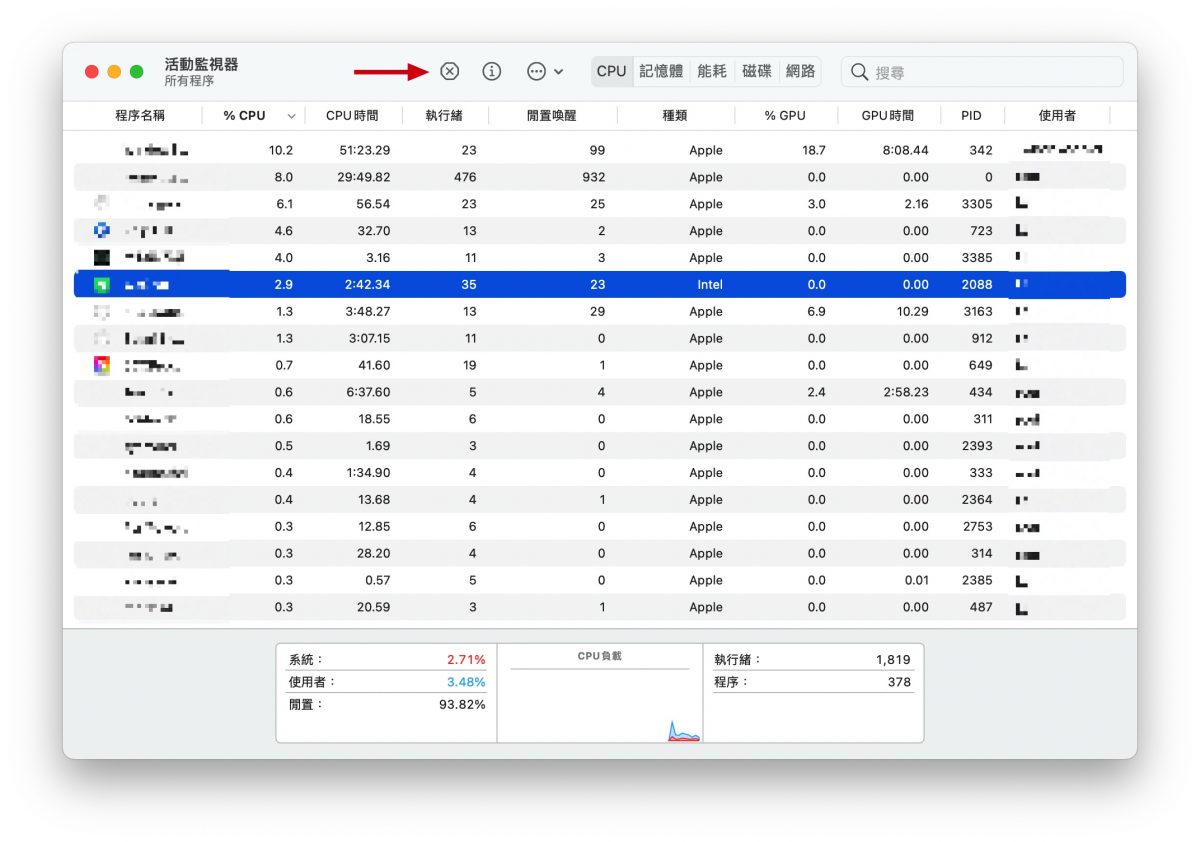Viewport: 1200px width, 842px height.
Task: Click the green app icon in PID 2088 row
Action: 101,284
